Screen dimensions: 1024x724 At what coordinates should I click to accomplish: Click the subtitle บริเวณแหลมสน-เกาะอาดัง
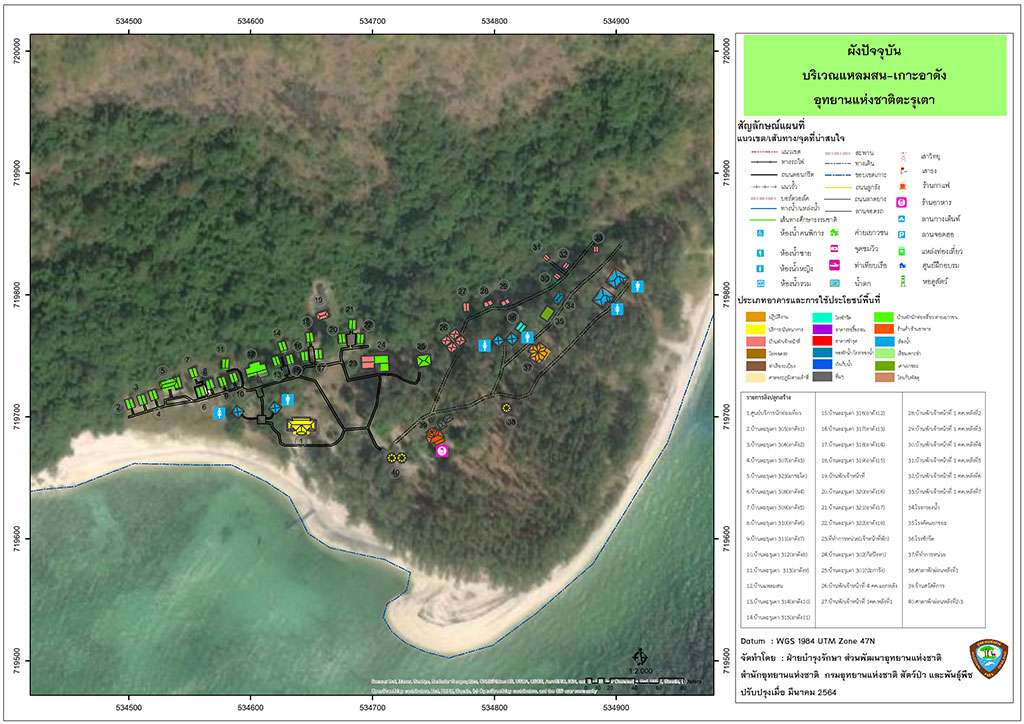click(874, 75)
